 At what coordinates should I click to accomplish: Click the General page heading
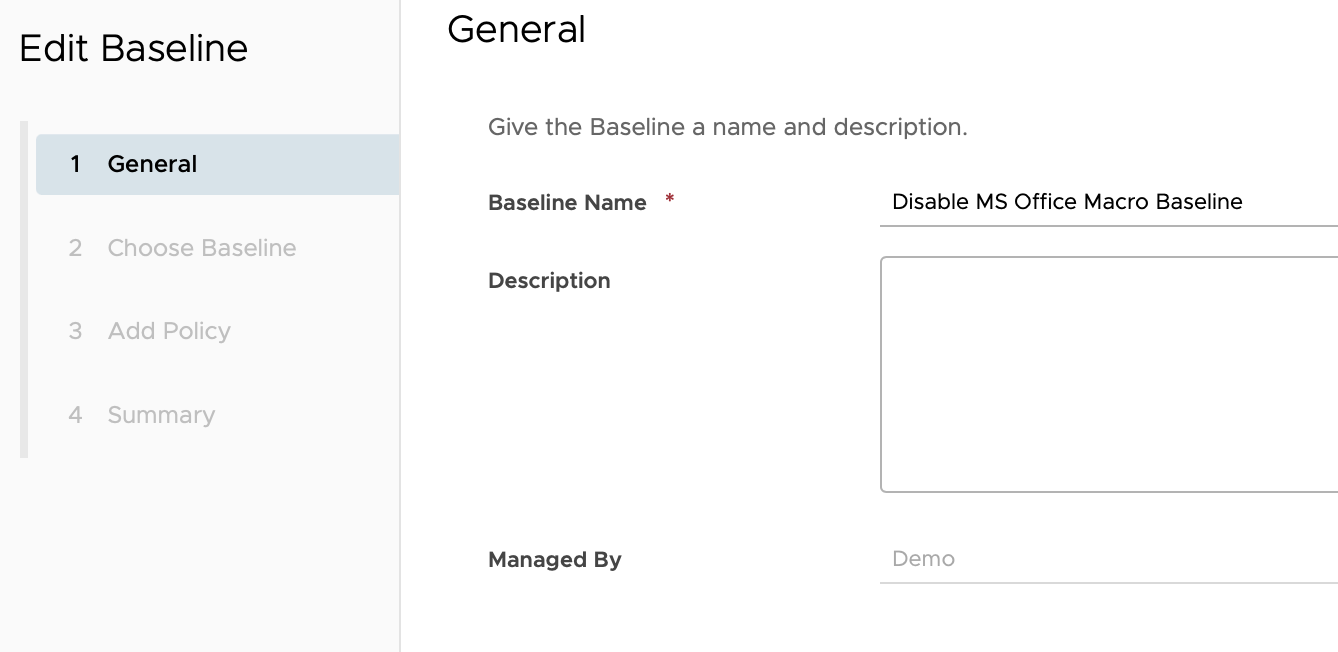click(x=516, y=29)
